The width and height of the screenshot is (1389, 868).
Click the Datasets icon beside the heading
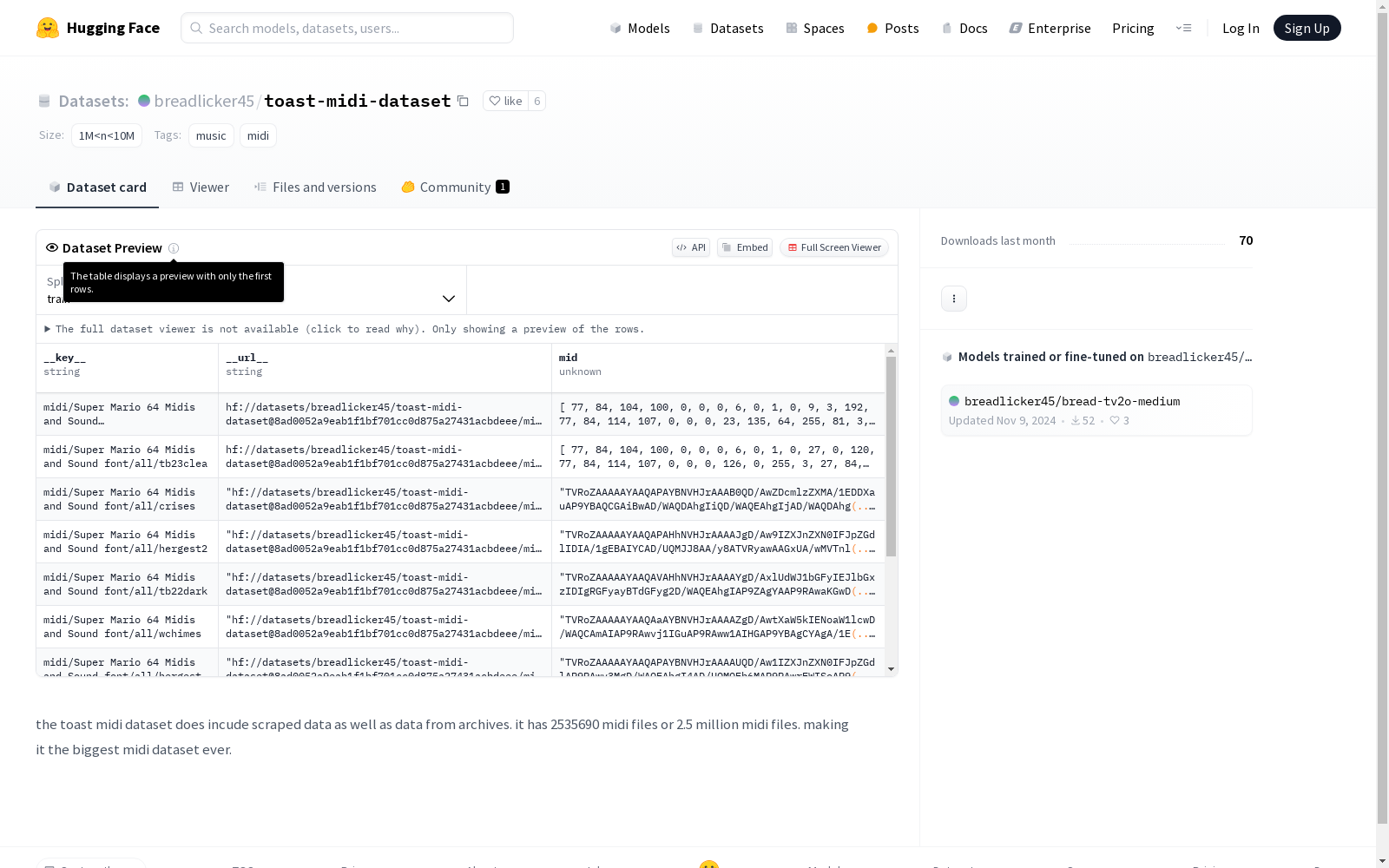coord(44,102)
